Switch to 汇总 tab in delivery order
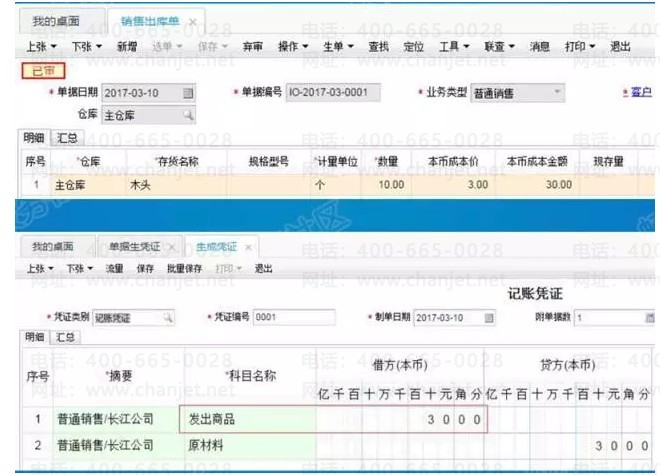Screen dimensions: 660x475 pos(67,138)
